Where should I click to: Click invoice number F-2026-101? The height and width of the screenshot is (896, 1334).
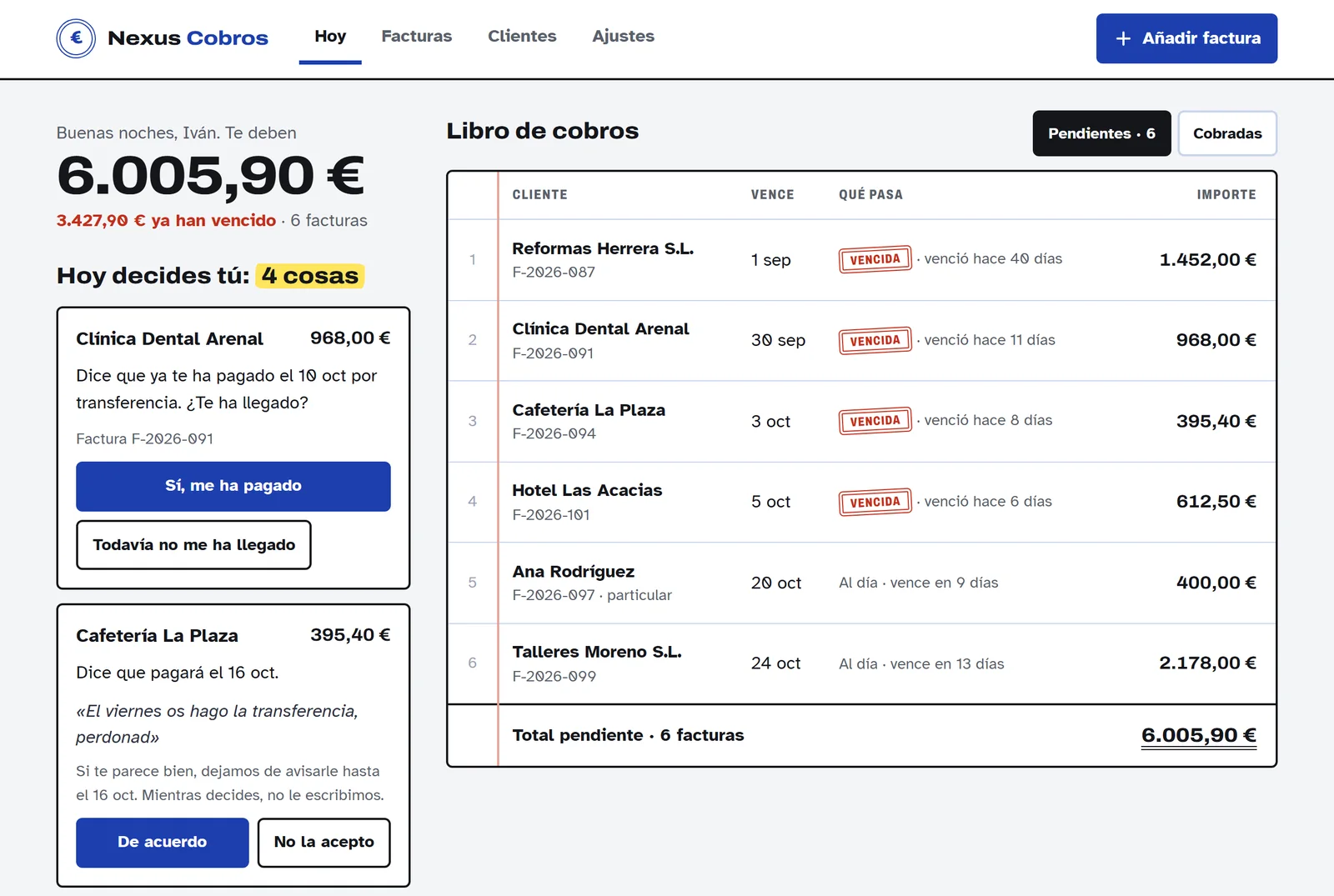coord(551,514)
